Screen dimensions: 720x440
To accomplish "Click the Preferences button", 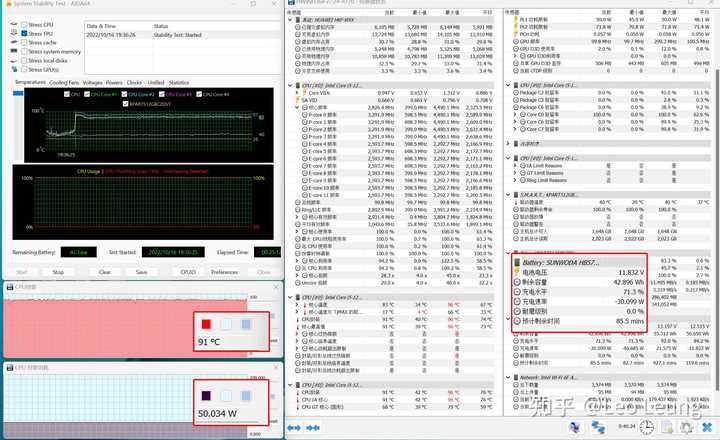I will [x=224, y=271].
